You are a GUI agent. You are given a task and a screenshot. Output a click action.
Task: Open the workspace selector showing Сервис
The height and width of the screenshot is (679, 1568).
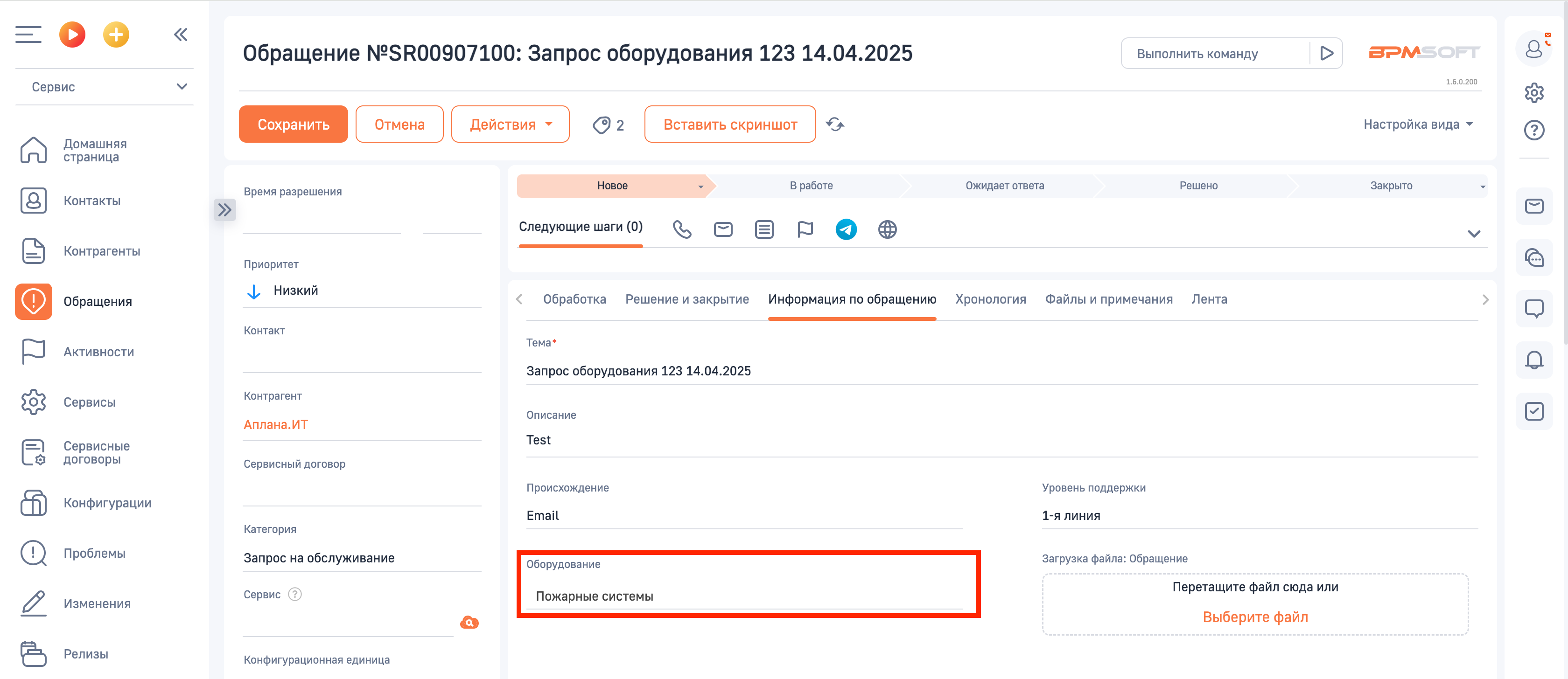click(x=104, y=86)
